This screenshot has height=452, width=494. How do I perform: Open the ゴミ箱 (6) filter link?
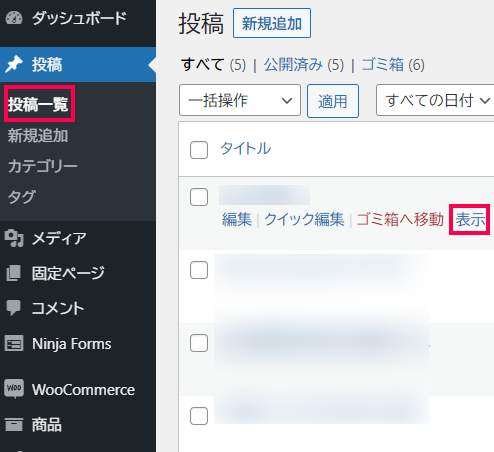coord(393,64)
